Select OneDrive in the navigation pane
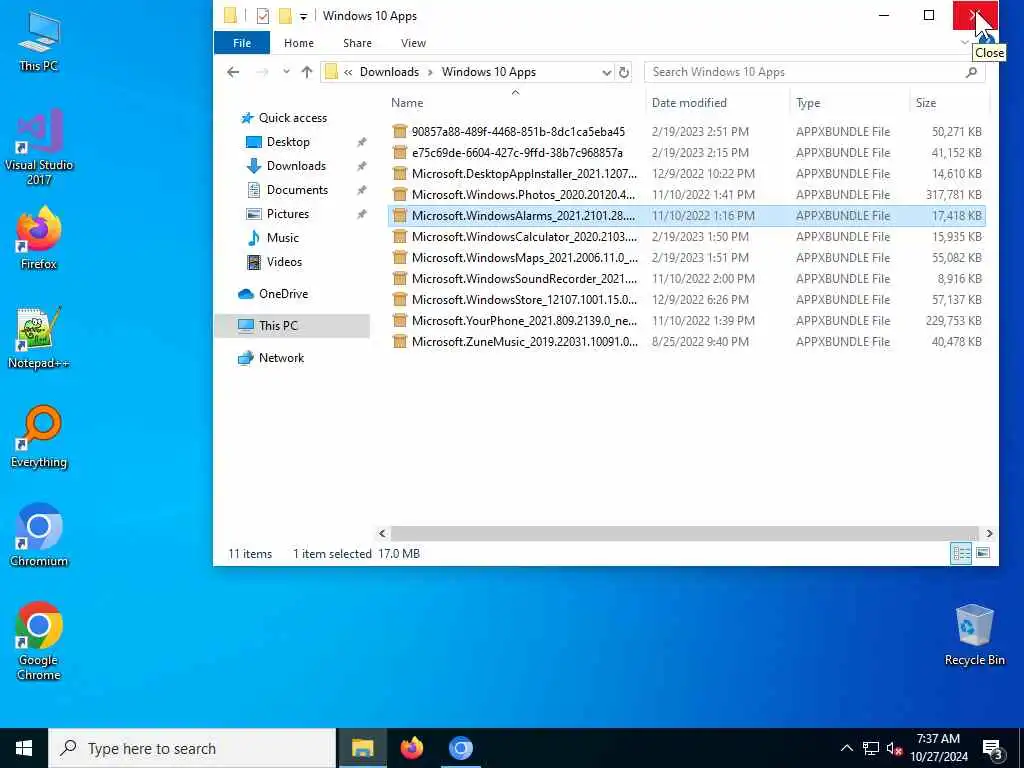Viewport: 1024px width, 768px height. click(283, 294)
